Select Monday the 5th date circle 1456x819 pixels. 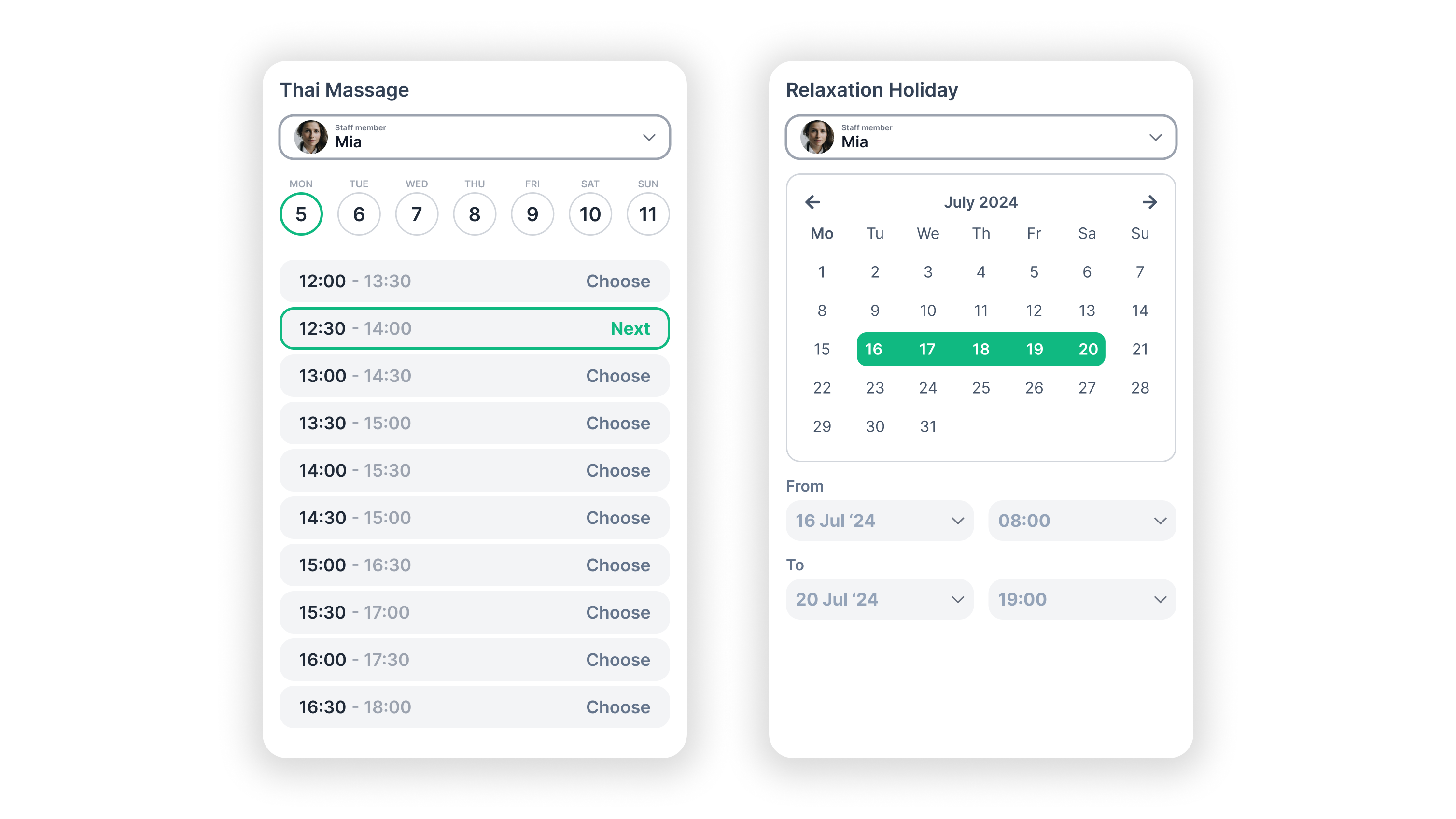(x=301, y=213)
